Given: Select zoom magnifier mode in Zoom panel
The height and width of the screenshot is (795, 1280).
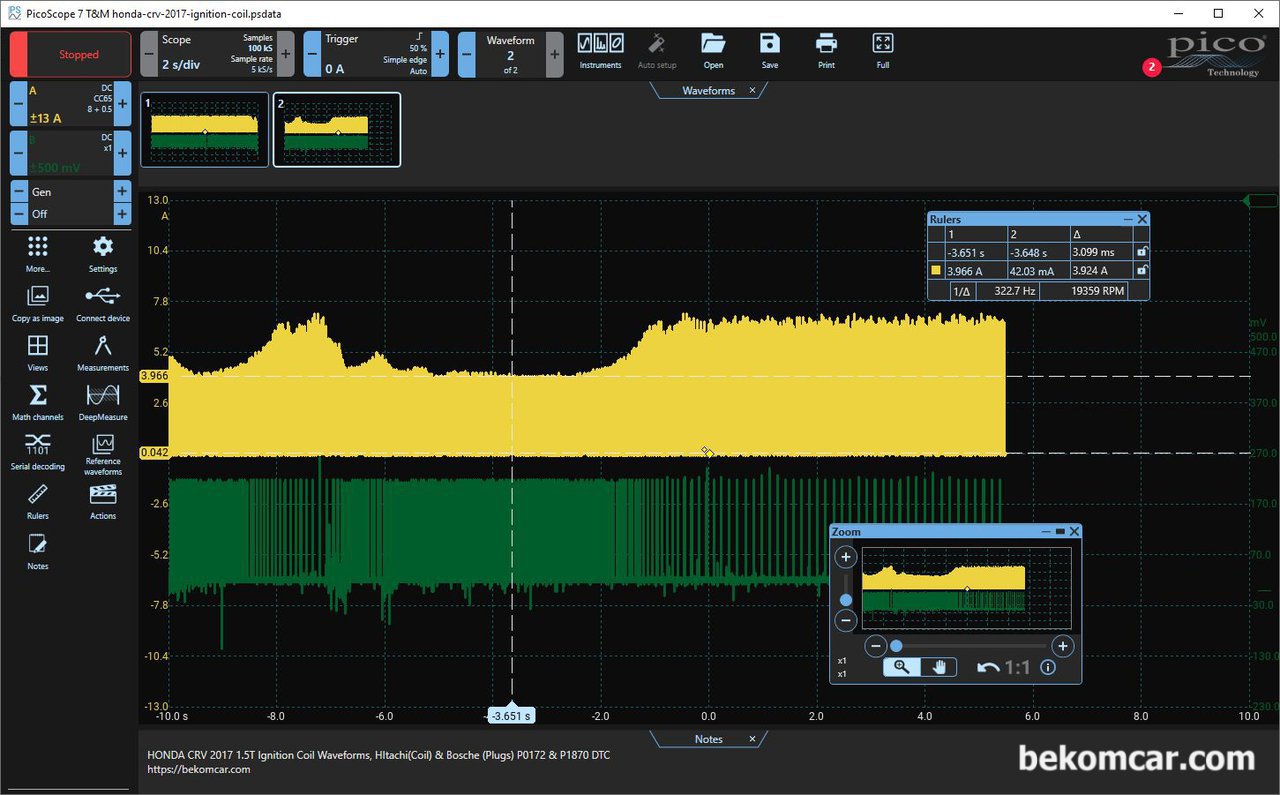Looking at the screenshot, I should tap(901, 668).
